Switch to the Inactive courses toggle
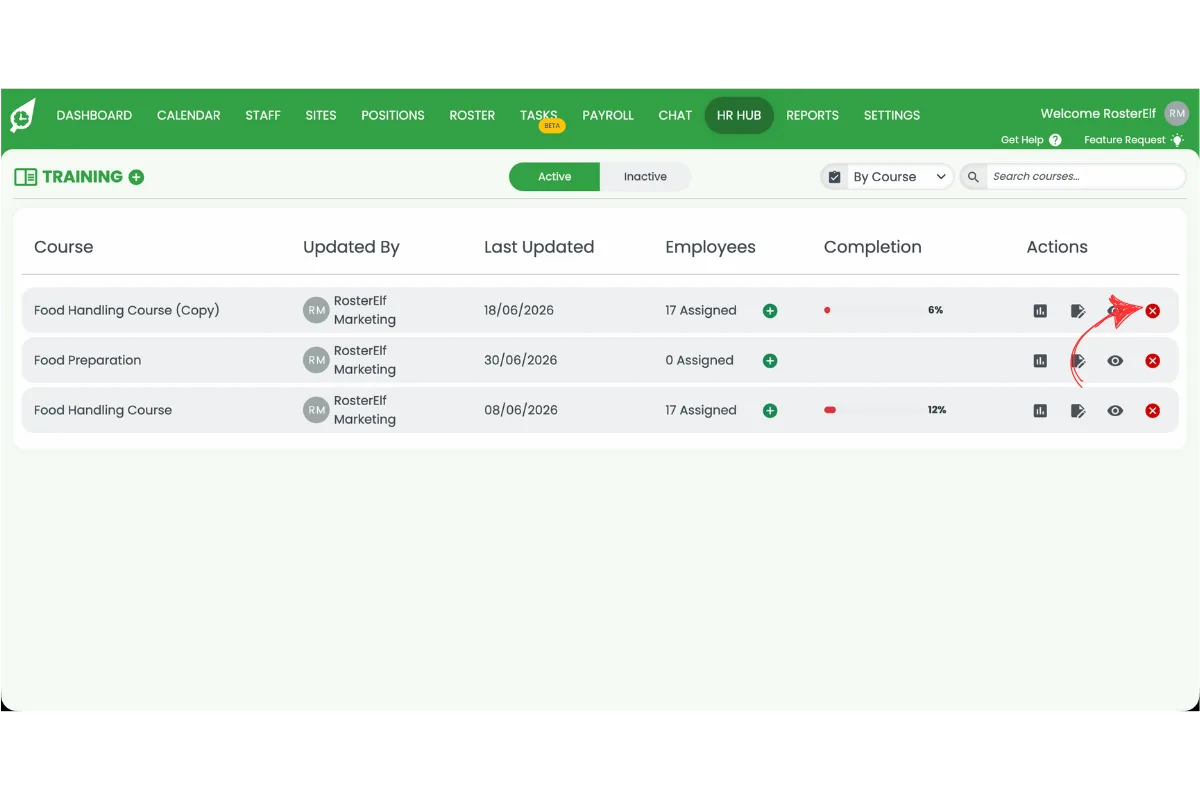The height and width of the screenshot is (800, 1200). [645, 177]
